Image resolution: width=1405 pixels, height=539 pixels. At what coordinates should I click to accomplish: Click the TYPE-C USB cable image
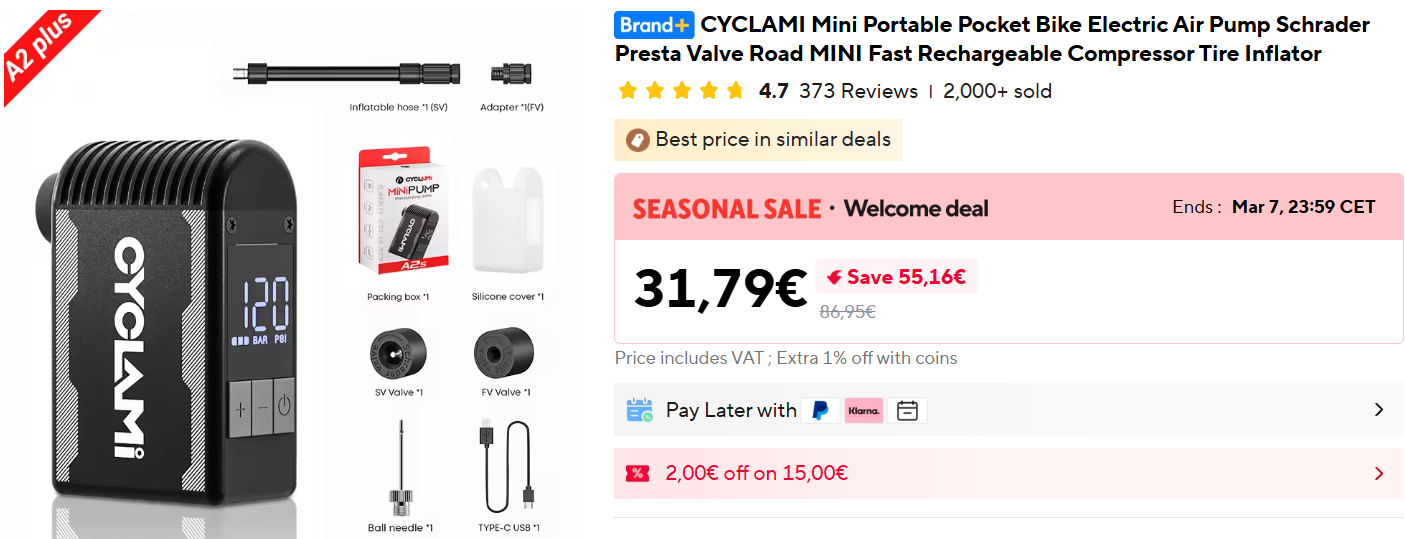[508, 465]
